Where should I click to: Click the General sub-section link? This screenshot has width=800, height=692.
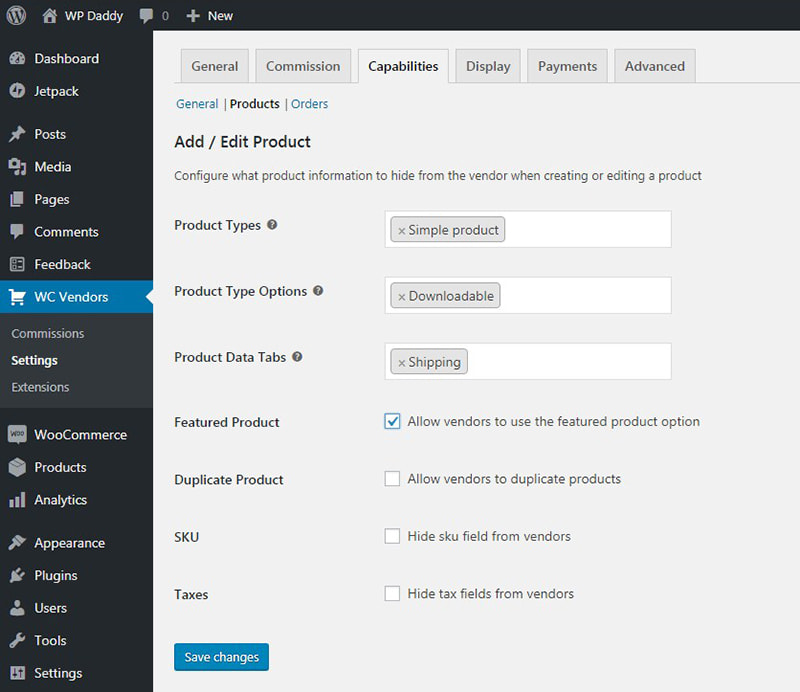pyautogui.click(x=197, y=104)
